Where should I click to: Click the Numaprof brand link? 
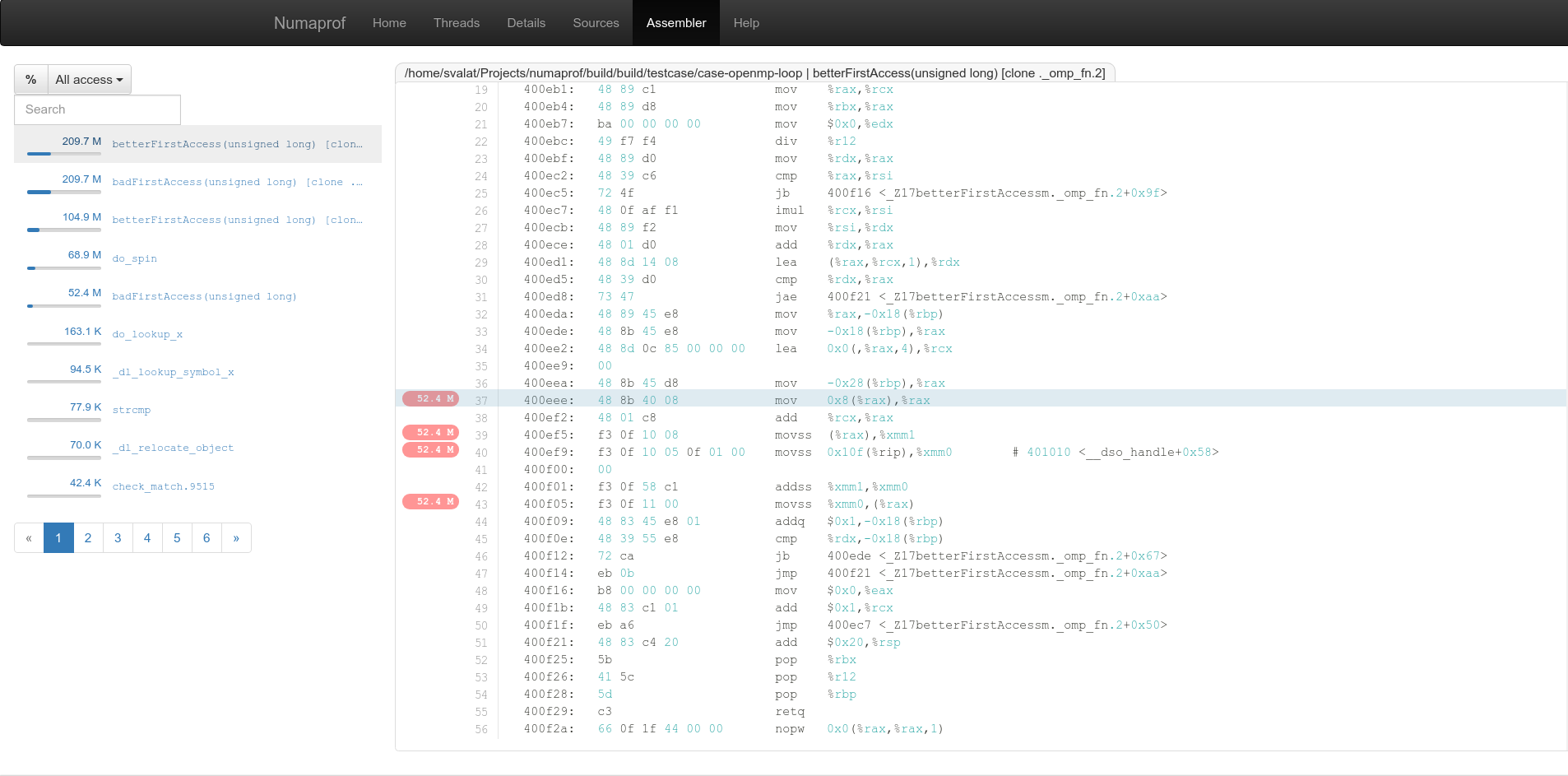pyautogui.click(x=309, y=23)
